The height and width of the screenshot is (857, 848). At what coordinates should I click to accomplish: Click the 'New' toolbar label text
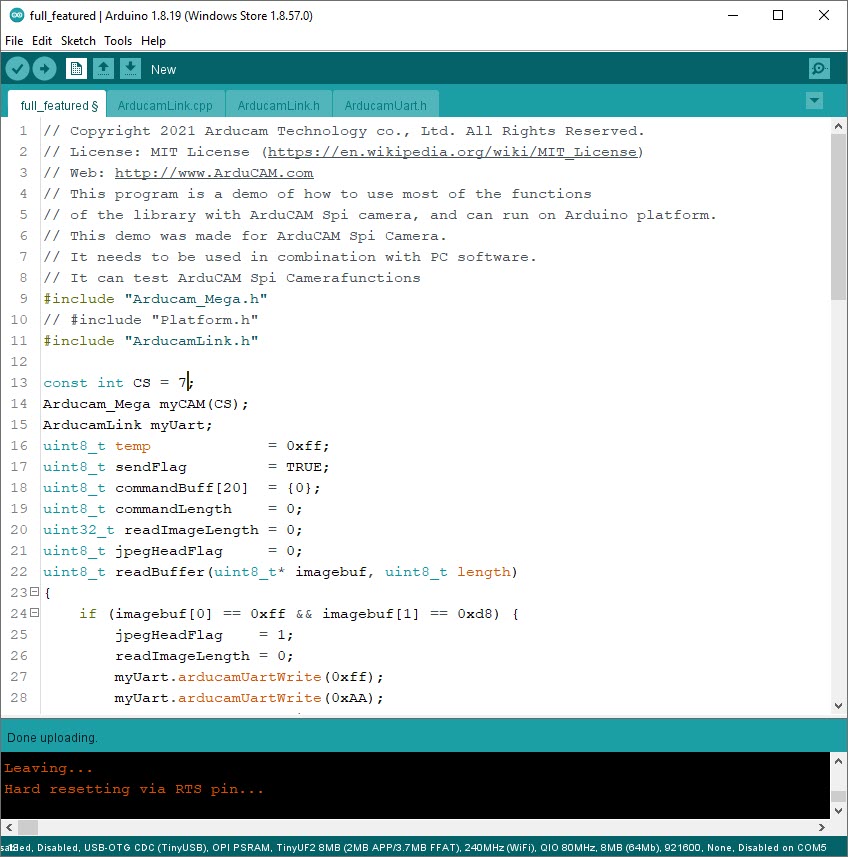click(x=163, y=69)
